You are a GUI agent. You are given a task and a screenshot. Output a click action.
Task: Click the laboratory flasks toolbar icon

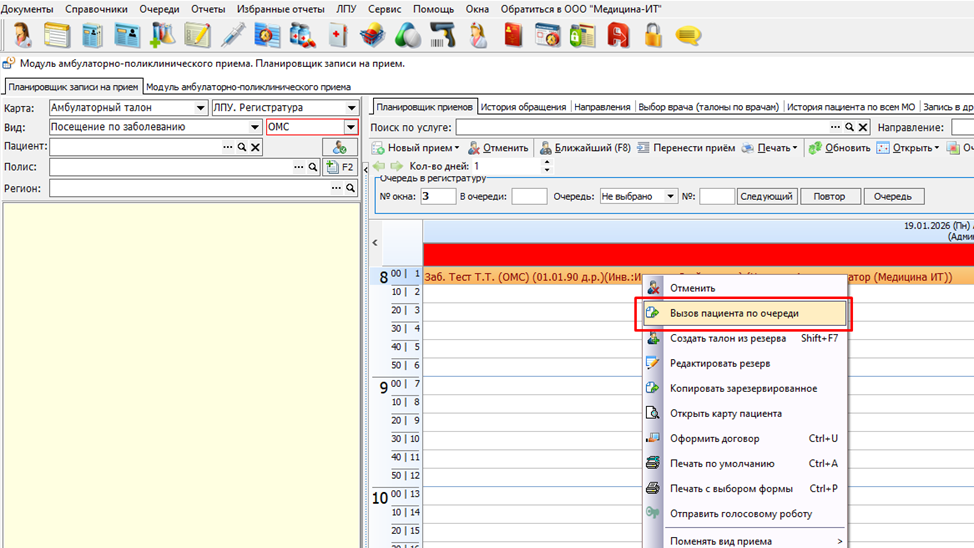[x=162, y=36]
